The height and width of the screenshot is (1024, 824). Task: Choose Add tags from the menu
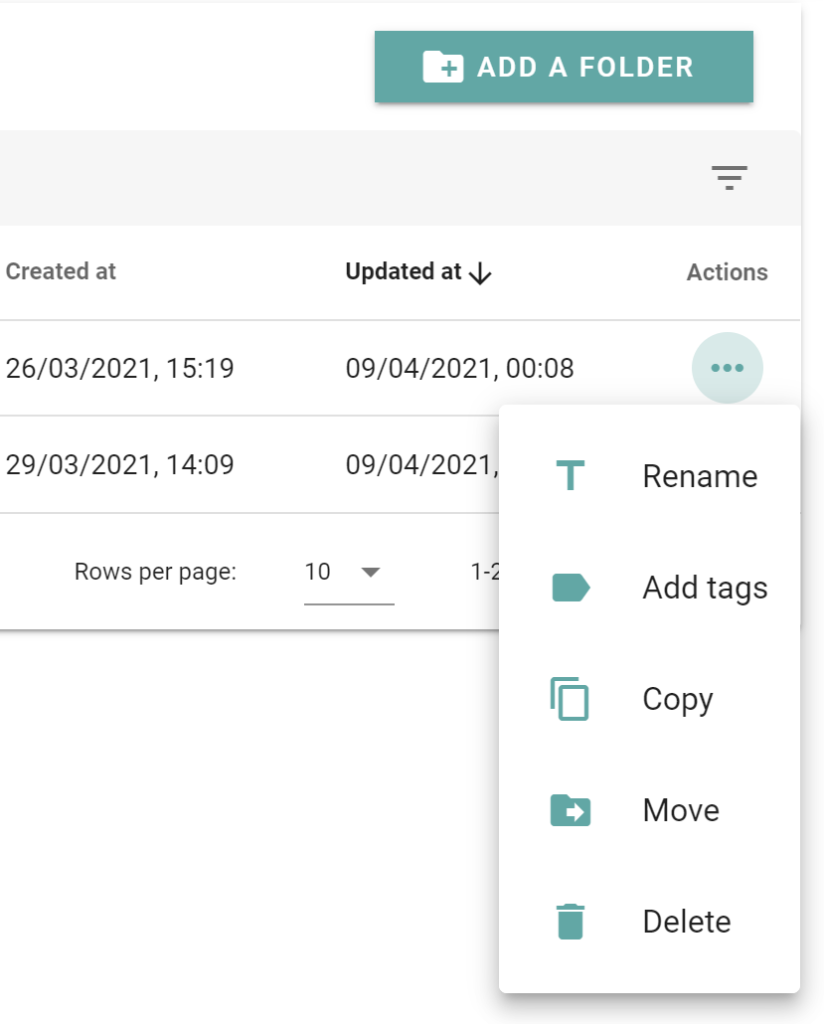[x=649, y=587]
